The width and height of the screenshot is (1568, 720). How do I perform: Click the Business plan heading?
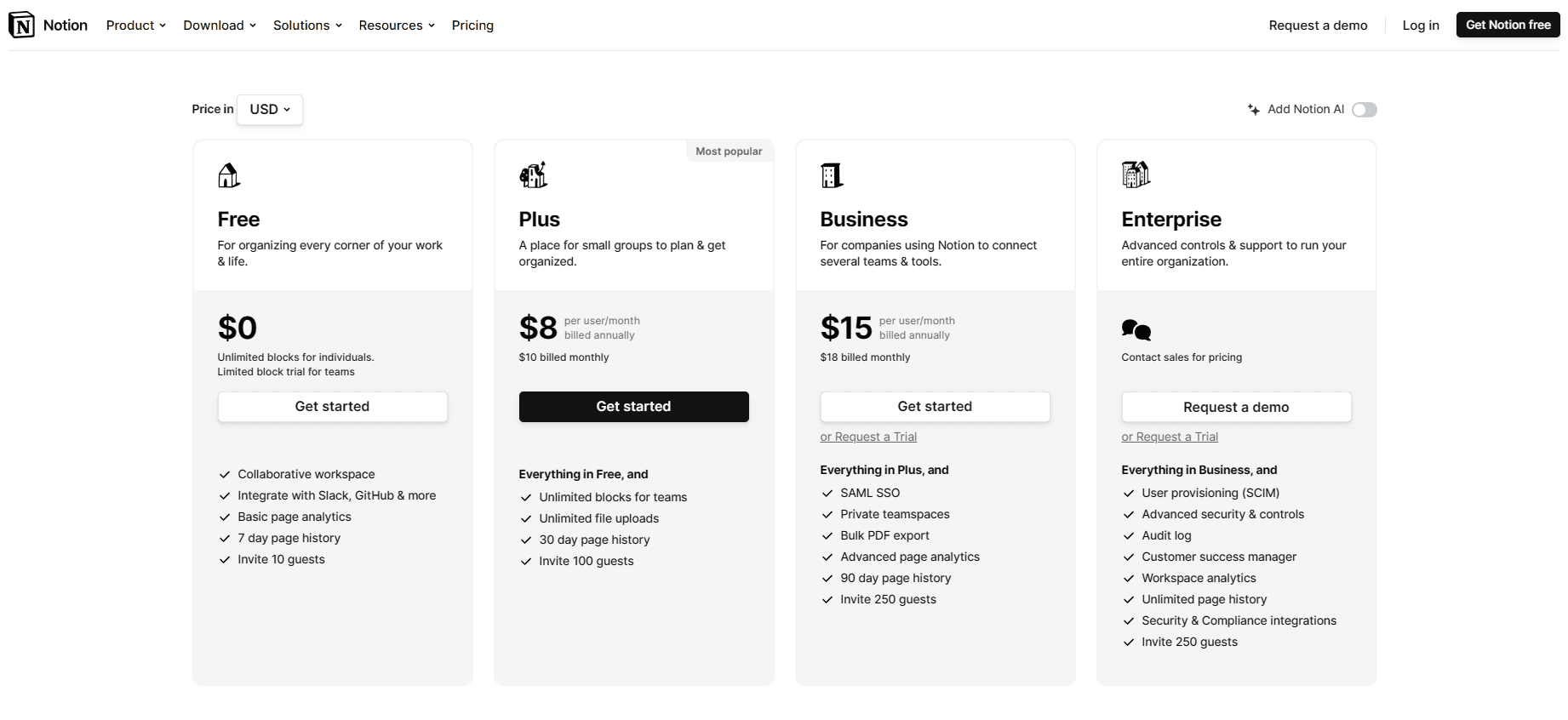(x=864, y=220)
